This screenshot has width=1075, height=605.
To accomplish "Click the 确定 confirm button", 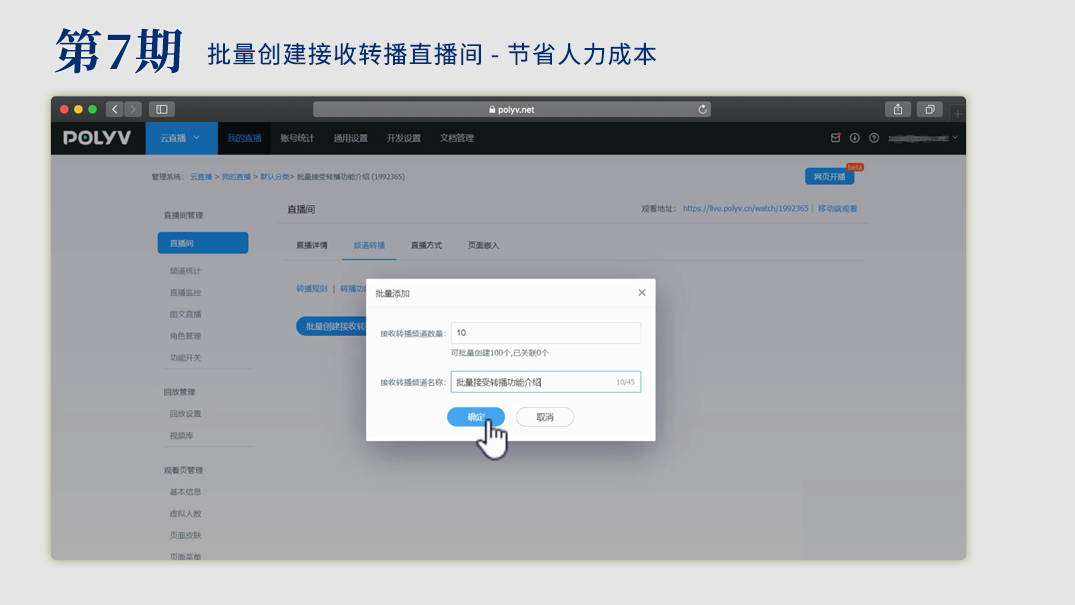I will pyautogui.click(x=476, y=417).
